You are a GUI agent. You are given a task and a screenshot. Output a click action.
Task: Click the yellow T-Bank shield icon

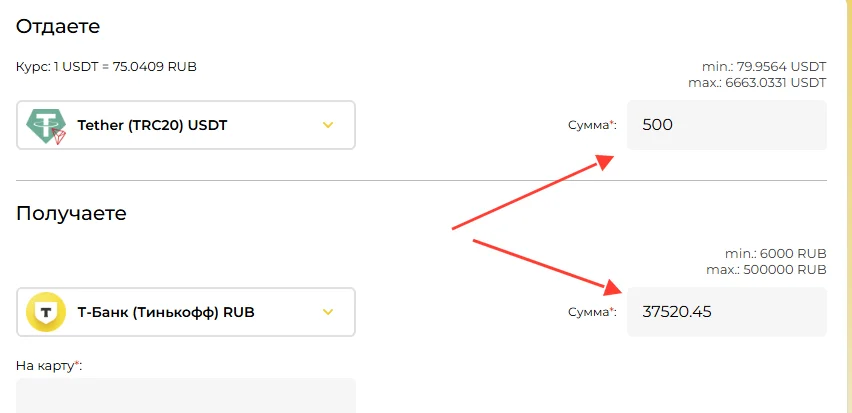click(46, 312)
